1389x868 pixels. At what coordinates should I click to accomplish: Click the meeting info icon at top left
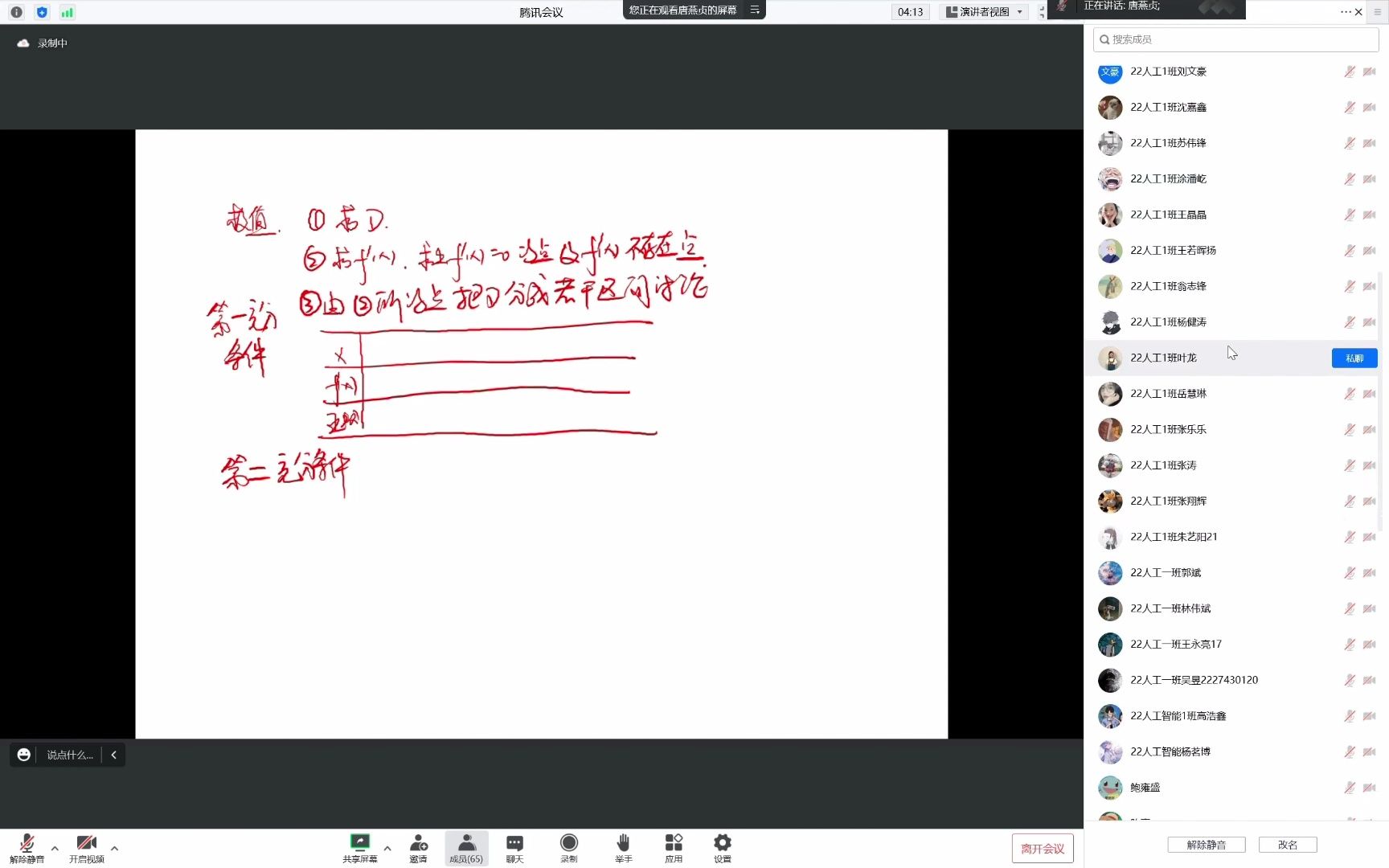pyautogui.click(x=16, y=12)
